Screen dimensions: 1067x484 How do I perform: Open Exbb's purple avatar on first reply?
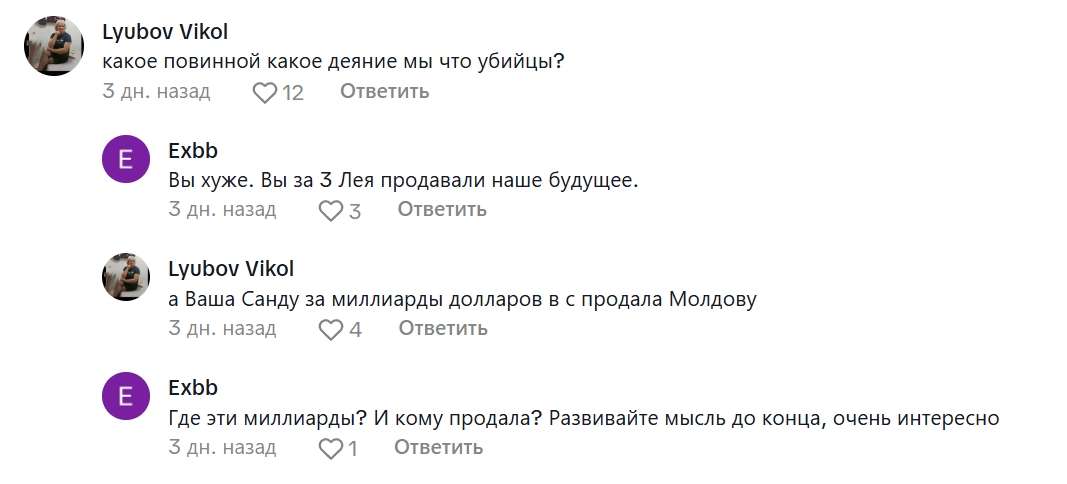coord(125,159)
